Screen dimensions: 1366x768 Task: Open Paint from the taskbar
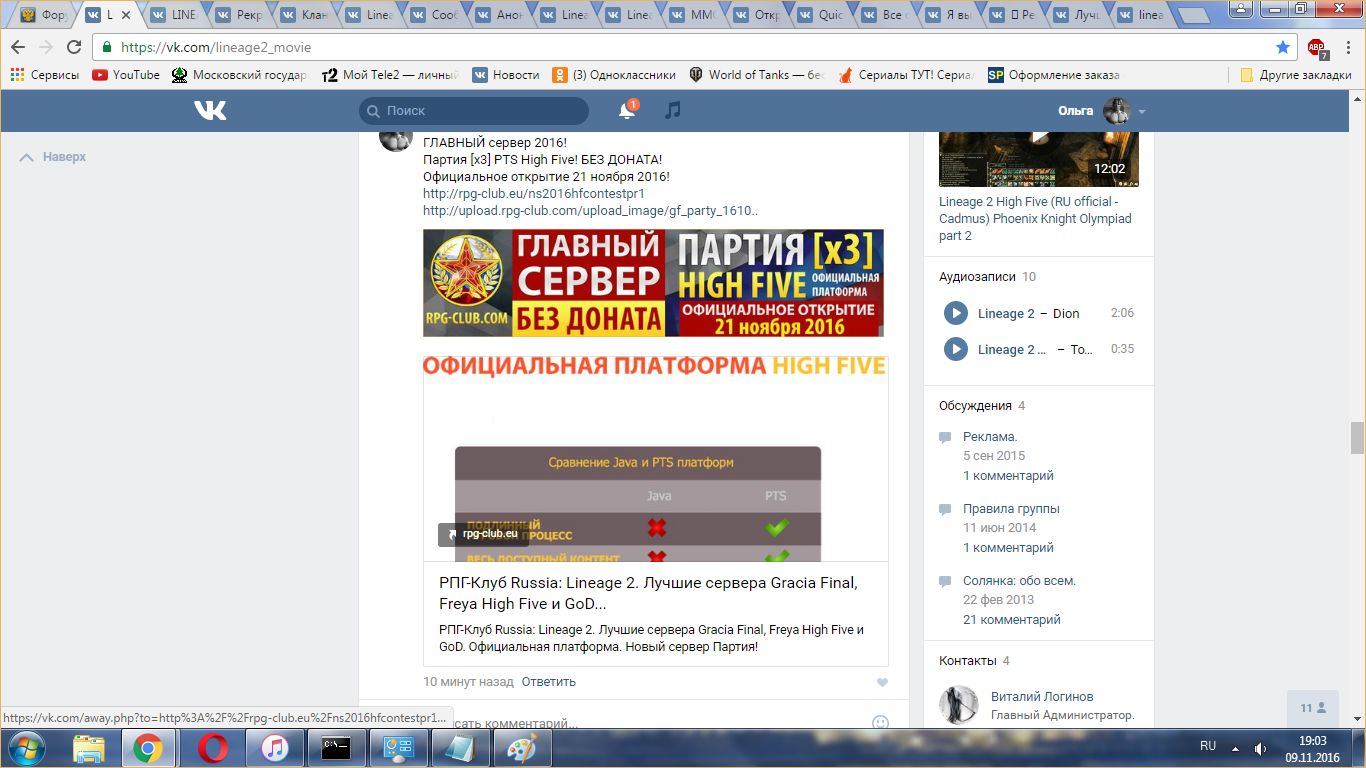(x=522, y=748)
